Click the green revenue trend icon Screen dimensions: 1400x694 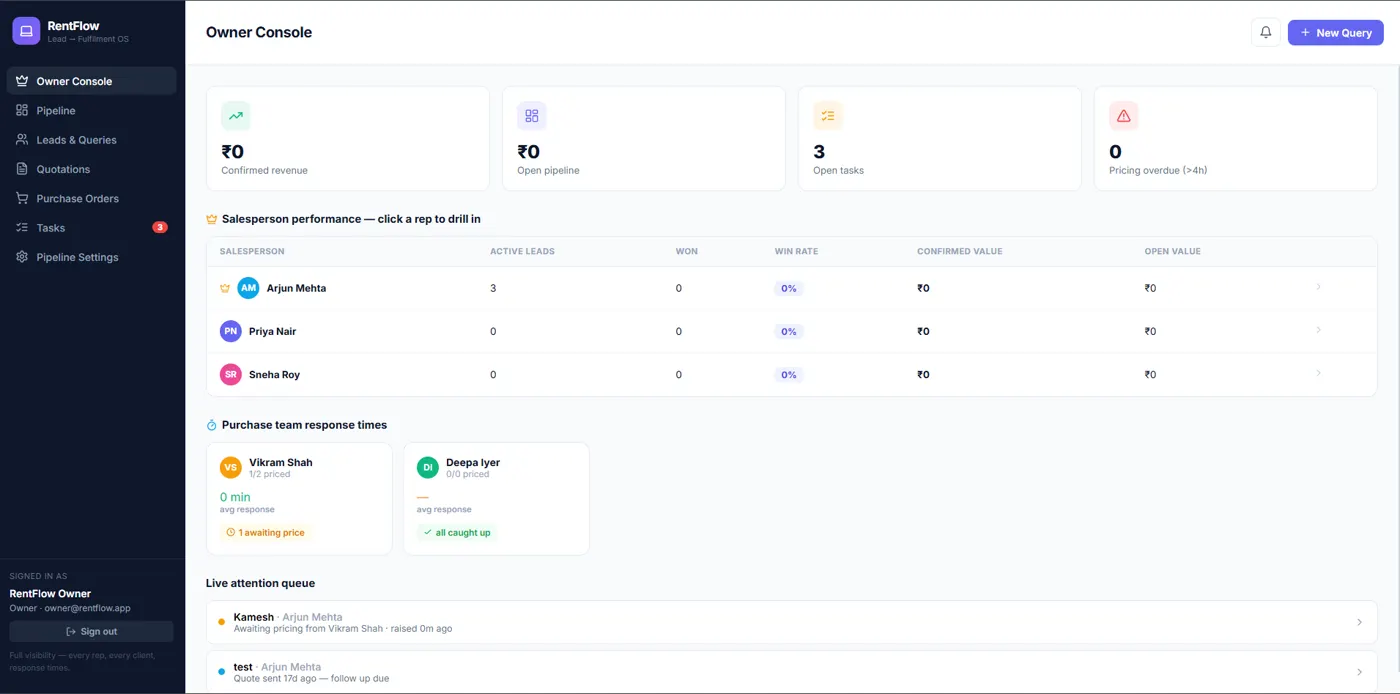(x=236, y=116)
